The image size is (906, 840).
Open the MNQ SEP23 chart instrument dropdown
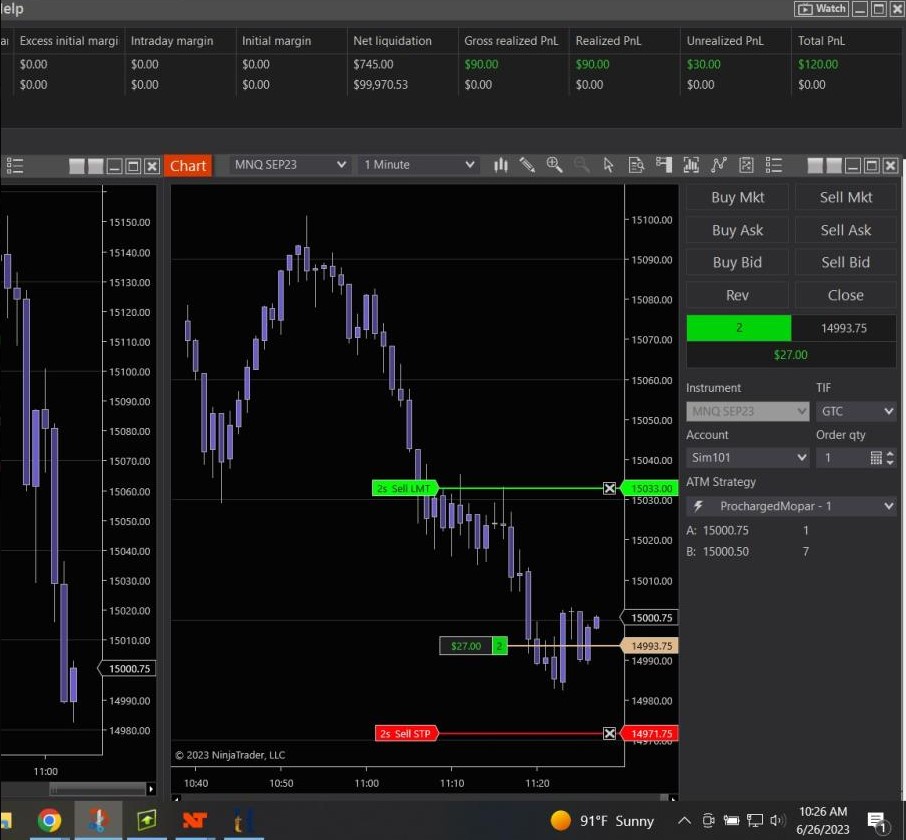[x=289, y=165]
